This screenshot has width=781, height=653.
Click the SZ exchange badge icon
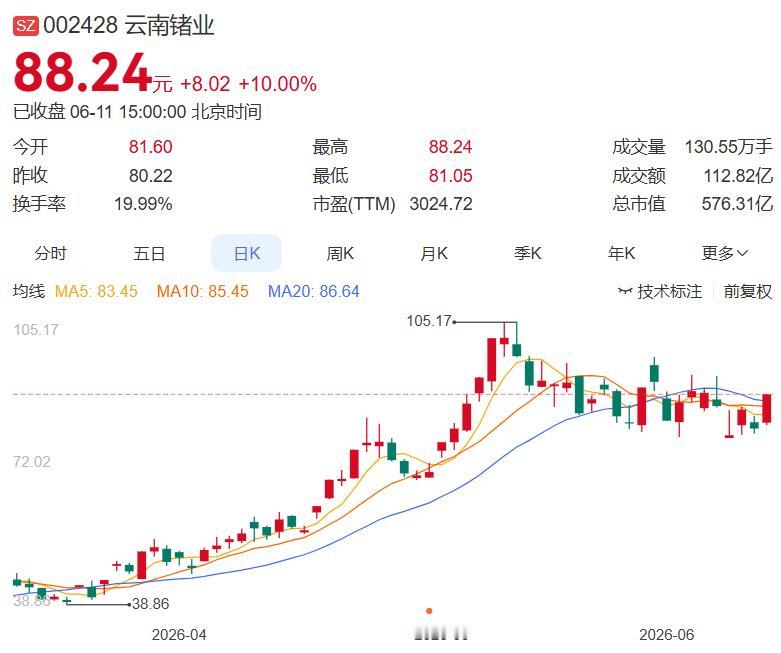25,25
